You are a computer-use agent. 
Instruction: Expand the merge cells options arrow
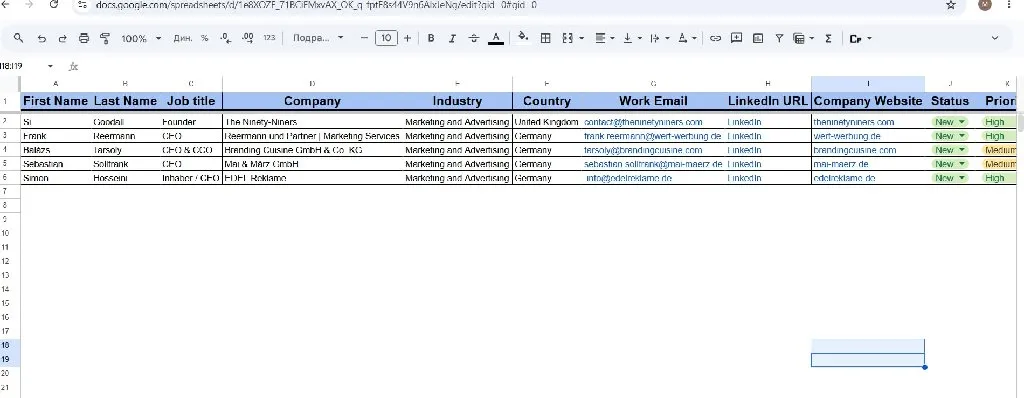pos(581,39)
